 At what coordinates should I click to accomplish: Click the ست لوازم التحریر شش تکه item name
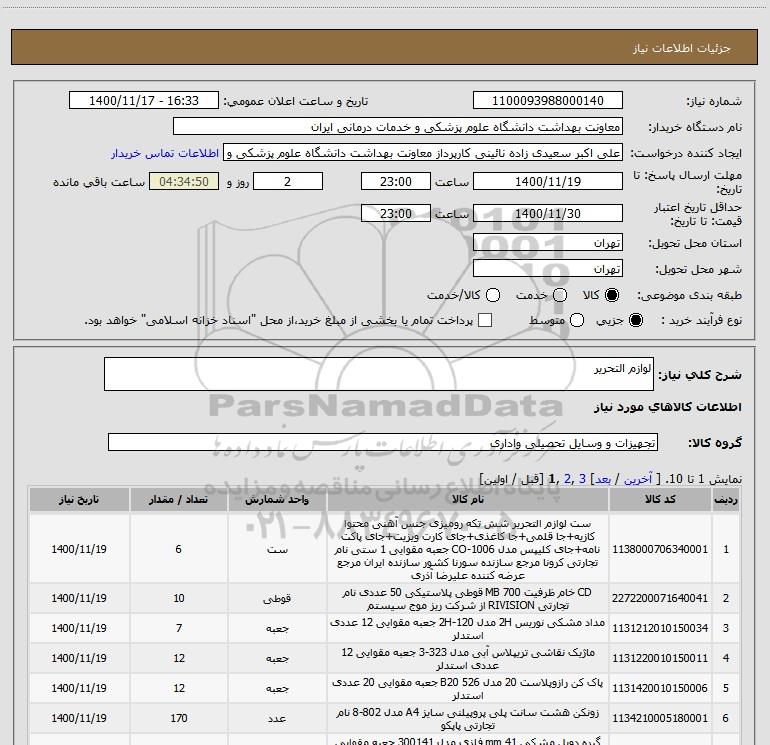[x=468, y=549]
